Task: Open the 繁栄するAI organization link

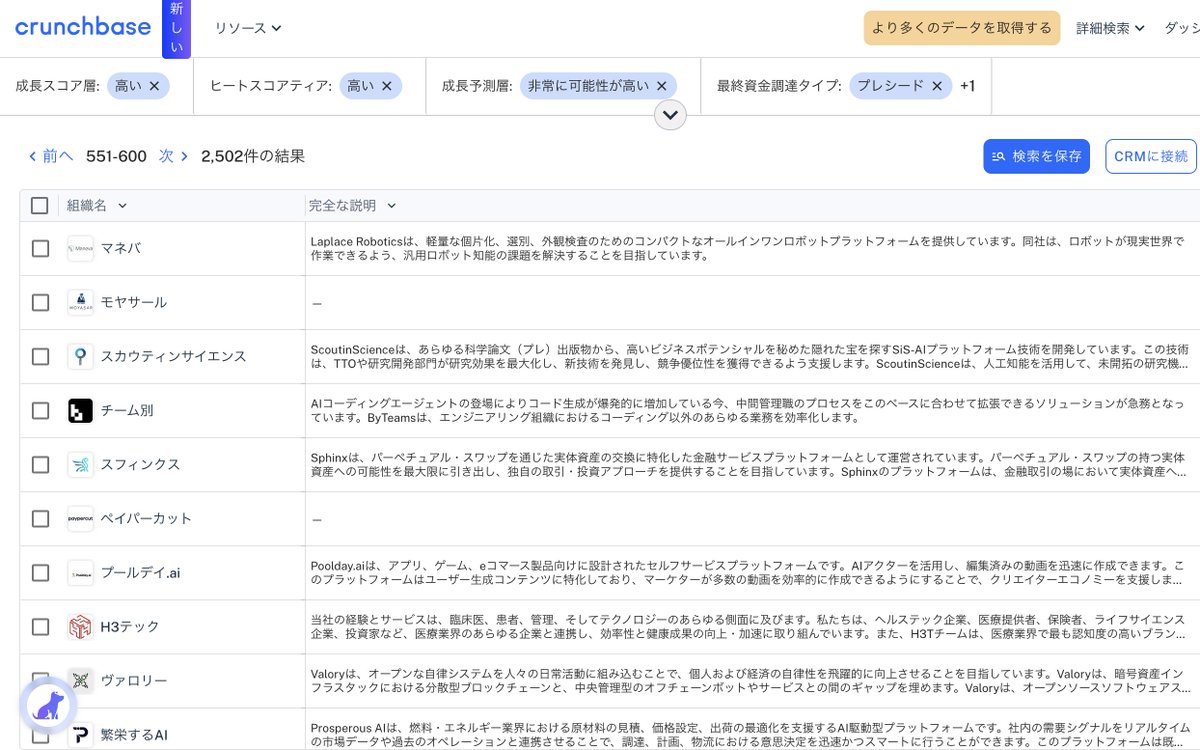Action: [134, 734]
